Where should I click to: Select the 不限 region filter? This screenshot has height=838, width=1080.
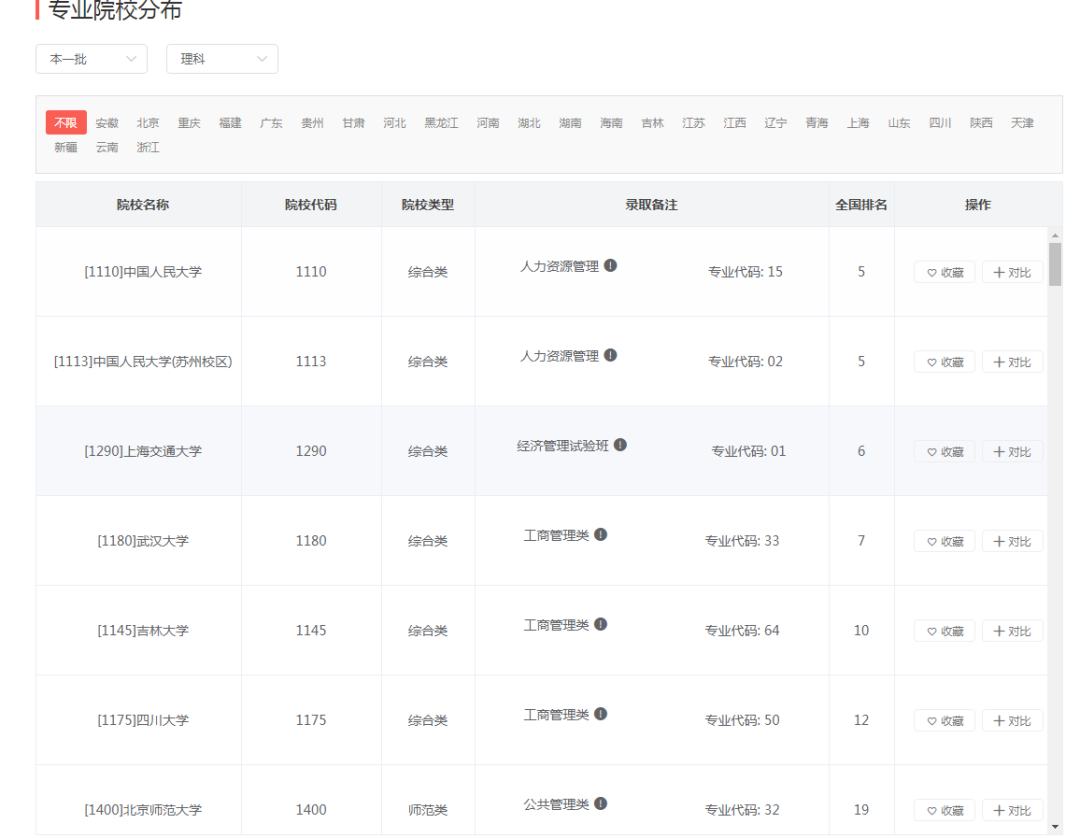point(66,123)
